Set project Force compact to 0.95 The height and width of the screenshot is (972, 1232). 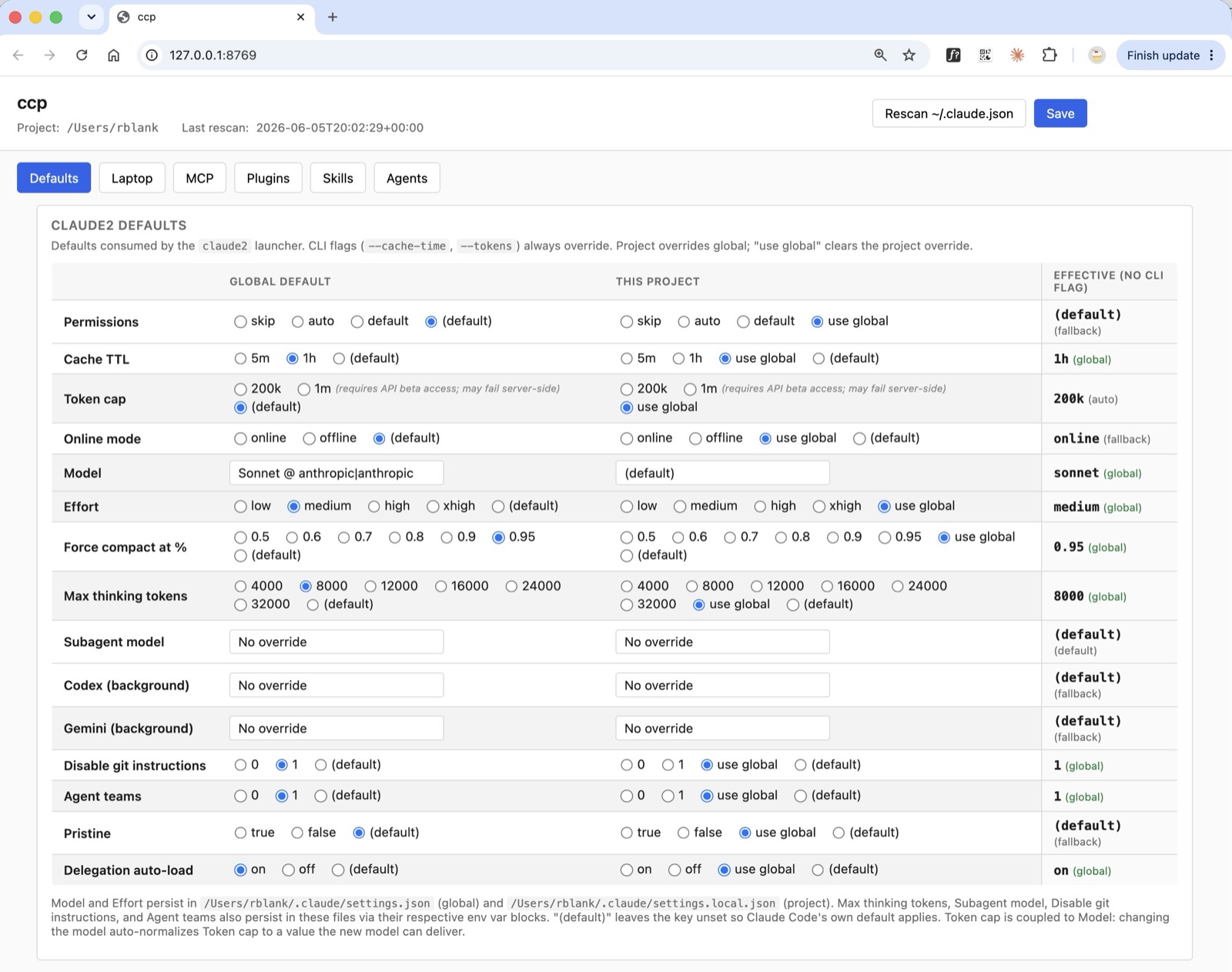coord(885,538)
